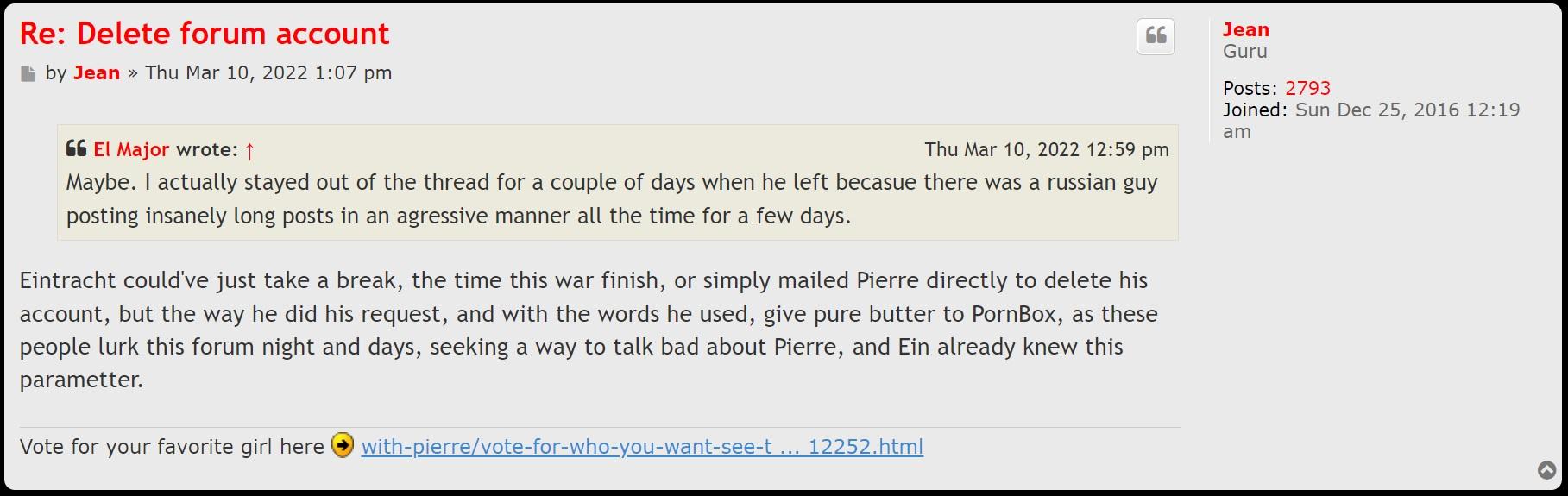
Task: Open El Major's profile link
Action: [131, 149]
